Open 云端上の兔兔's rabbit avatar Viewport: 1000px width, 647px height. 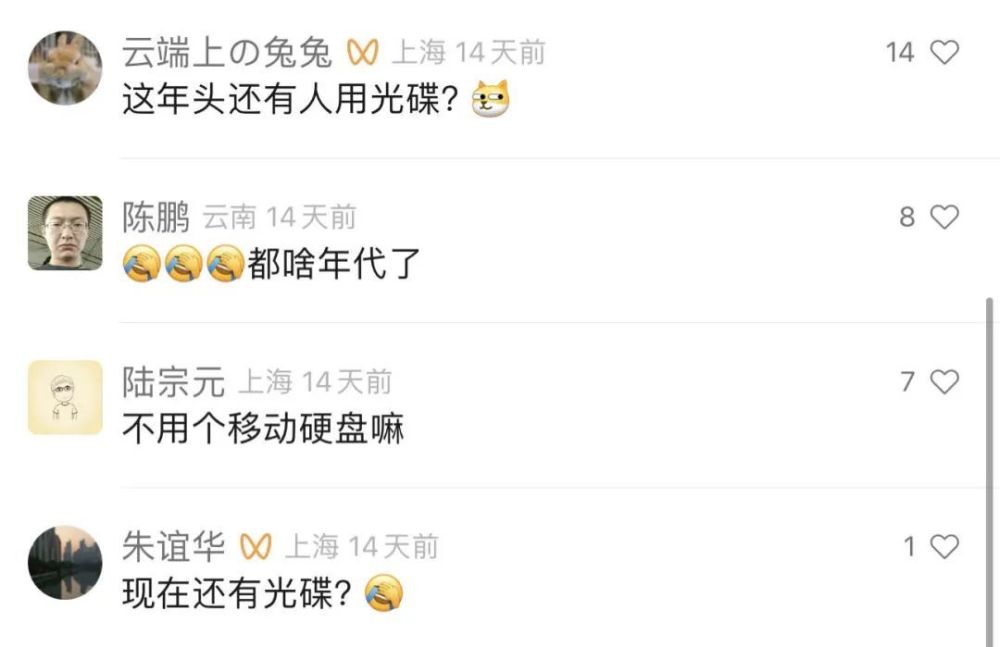[65, 68]
